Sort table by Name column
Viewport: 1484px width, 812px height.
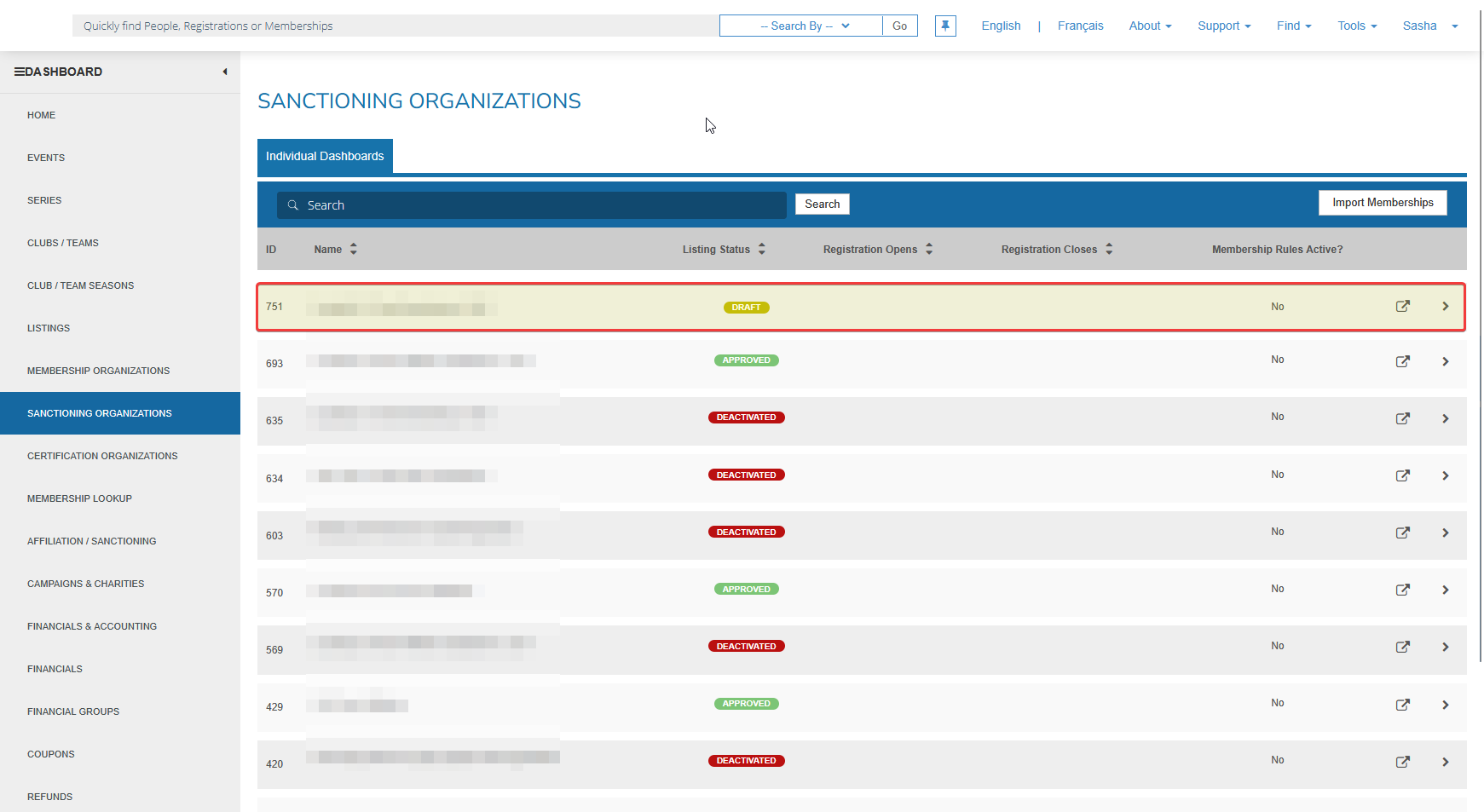353,249
